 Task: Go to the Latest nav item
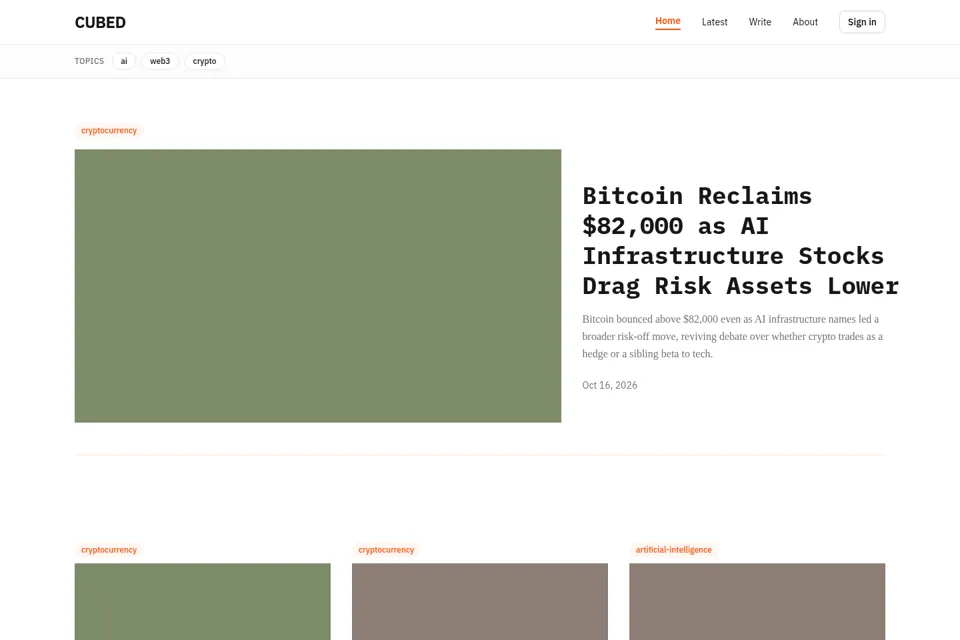tap(714, 22)
